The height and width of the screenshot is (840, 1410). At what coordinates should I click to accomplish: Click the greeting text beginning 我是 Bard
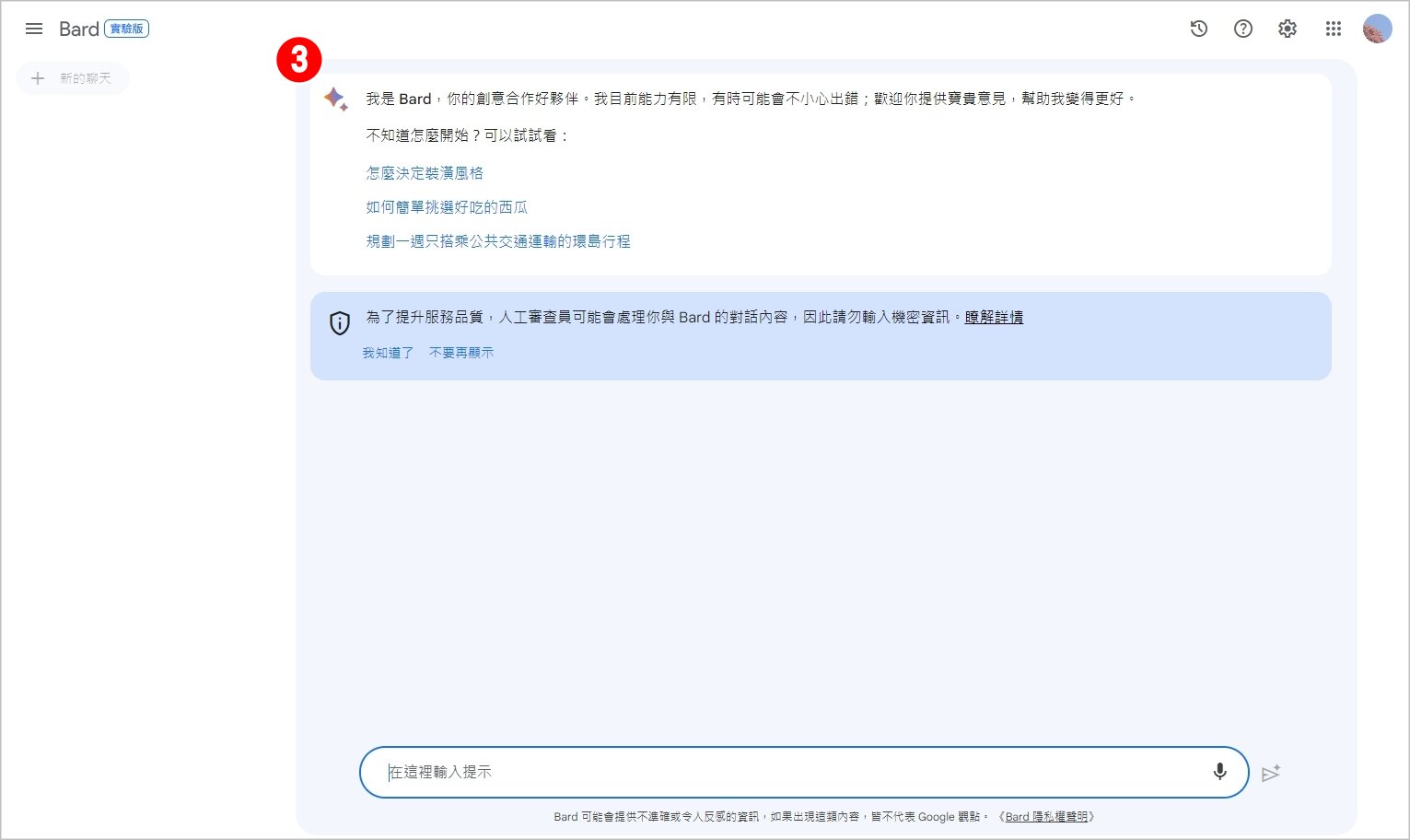(752, 99)
